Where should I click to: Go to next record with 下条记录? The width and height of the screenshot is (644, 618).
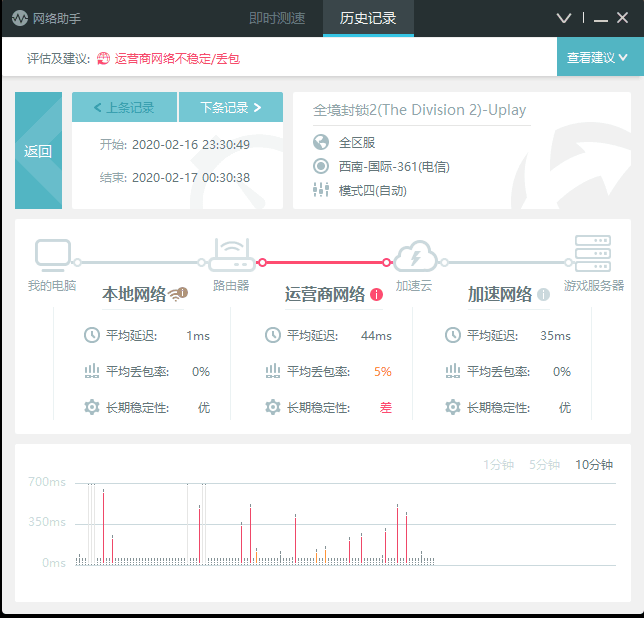tap(231, 107)
